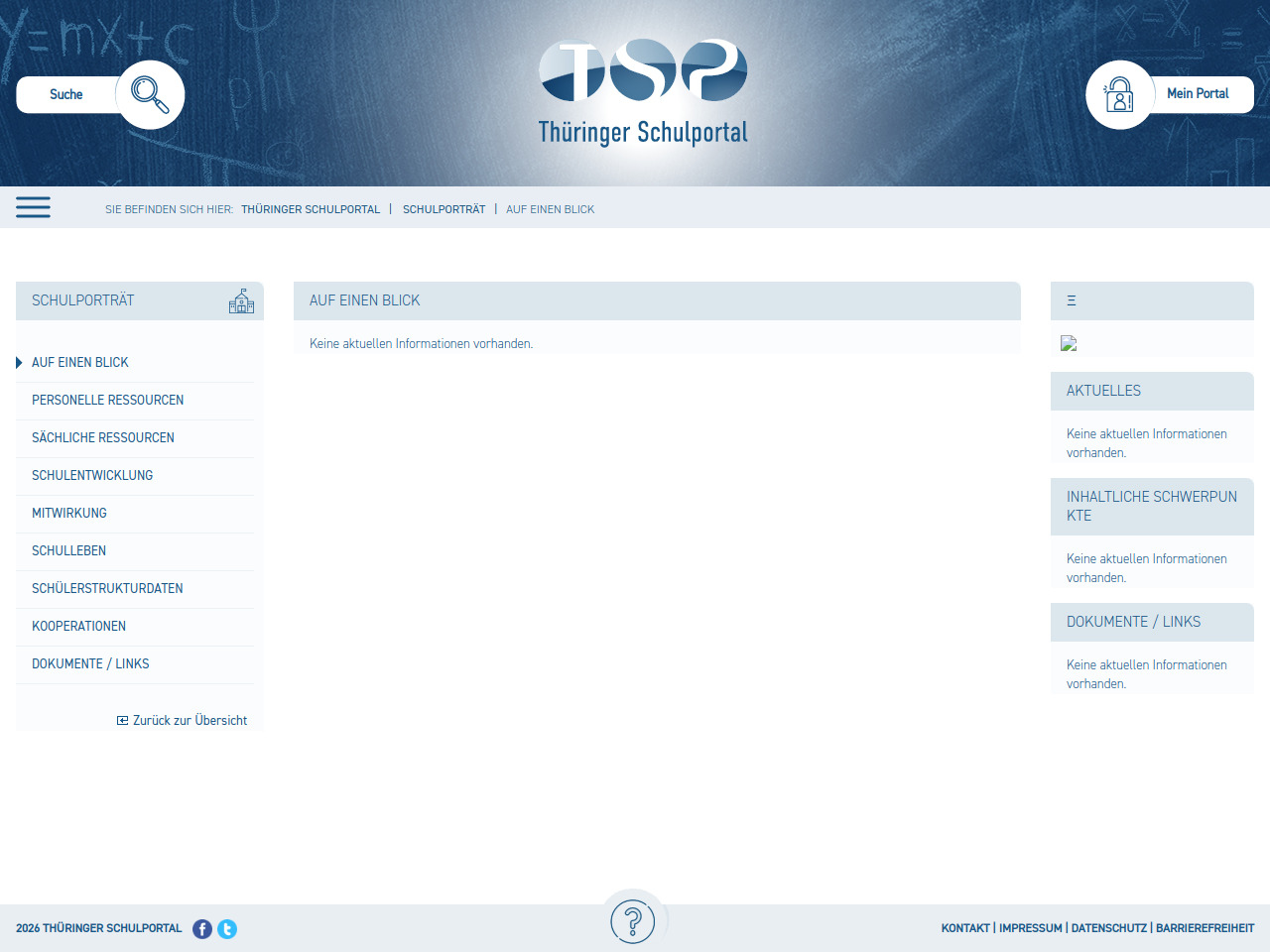This screenshot has height=952, width=1270.
Task: Go to Schulentwicklung section
Action: [92, 476]
